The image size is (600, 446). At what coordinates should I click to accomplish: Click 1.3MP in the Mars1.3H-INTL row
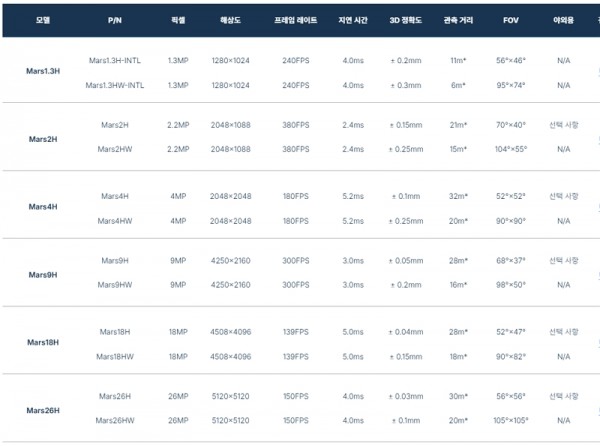178,60
